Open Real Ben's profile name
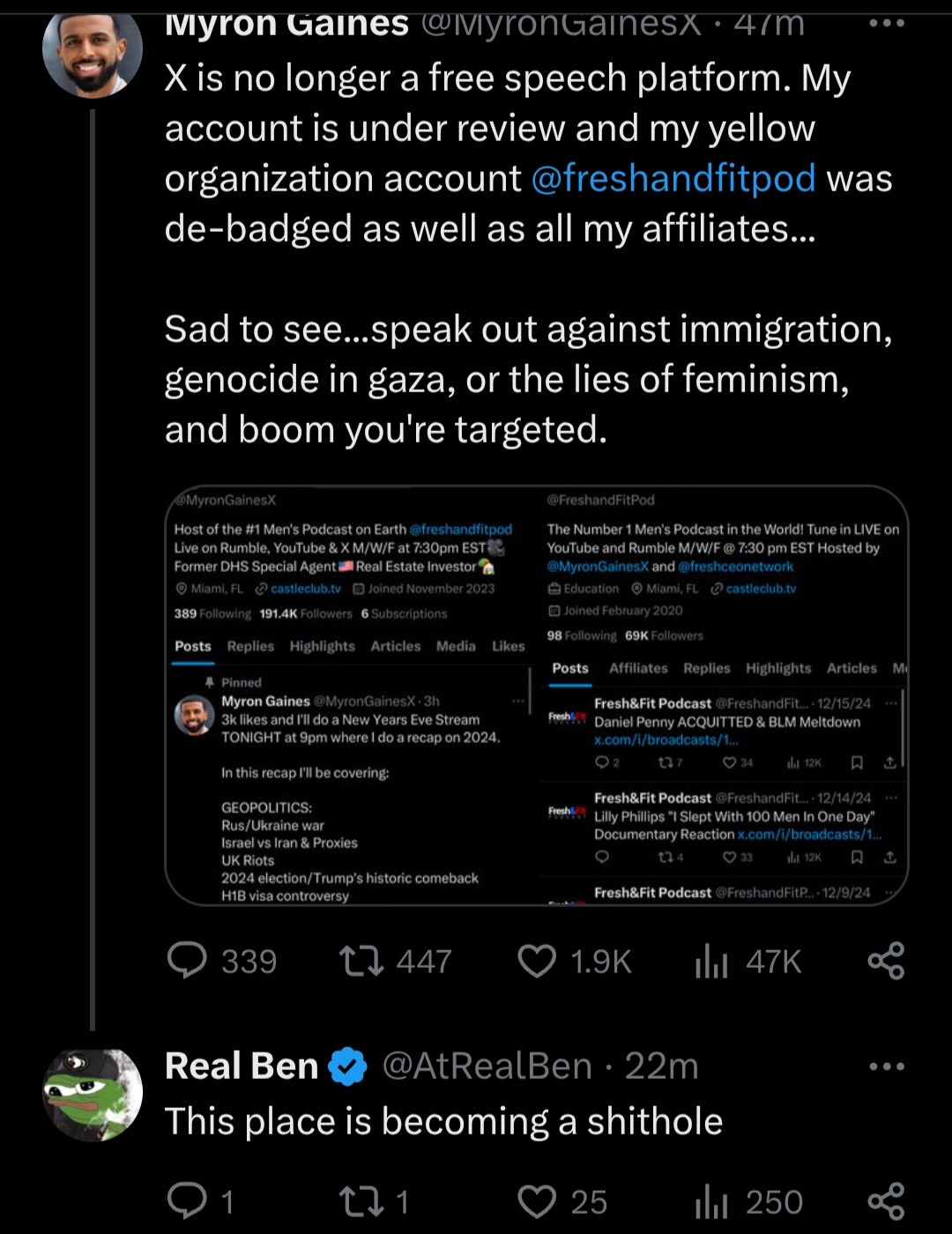Viewport: 952px width, 1234px height. (x=242, y=1067)
